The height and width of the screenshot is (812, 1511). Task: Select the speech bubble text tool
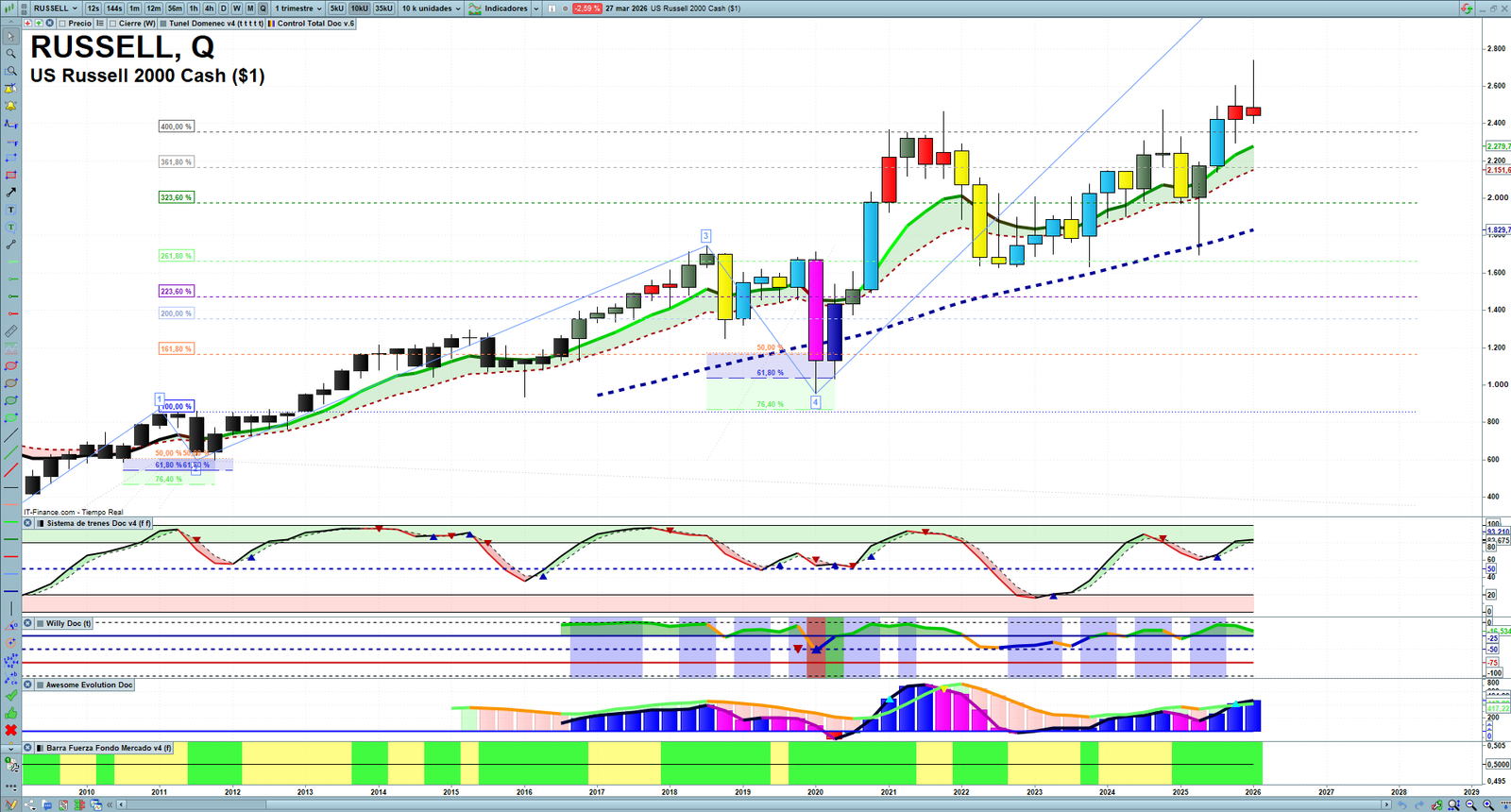tap(10, 227)
